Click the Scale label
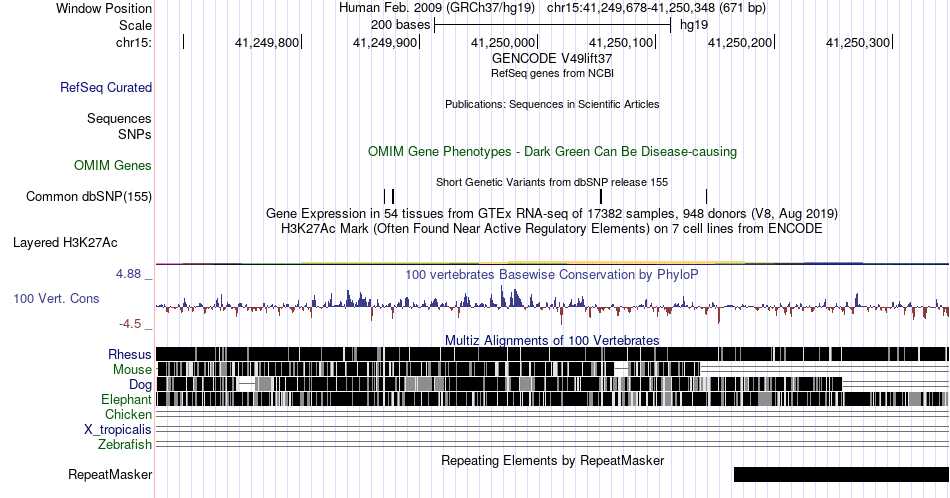 (x=135, y=25)
